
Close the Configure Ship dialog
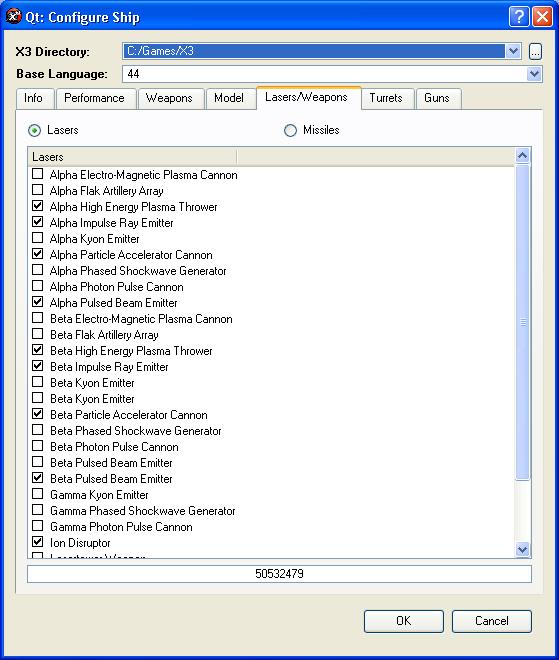click(x=542, y=17)
